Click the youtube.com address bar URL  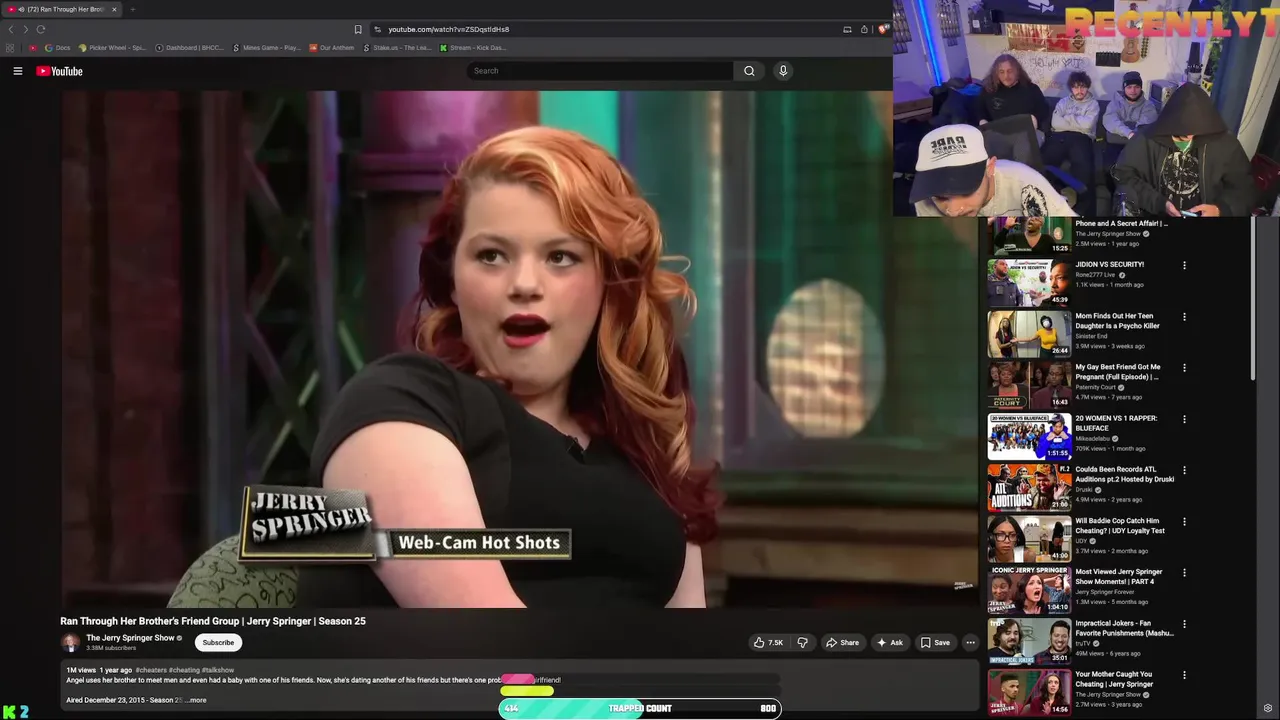(449, 29)
